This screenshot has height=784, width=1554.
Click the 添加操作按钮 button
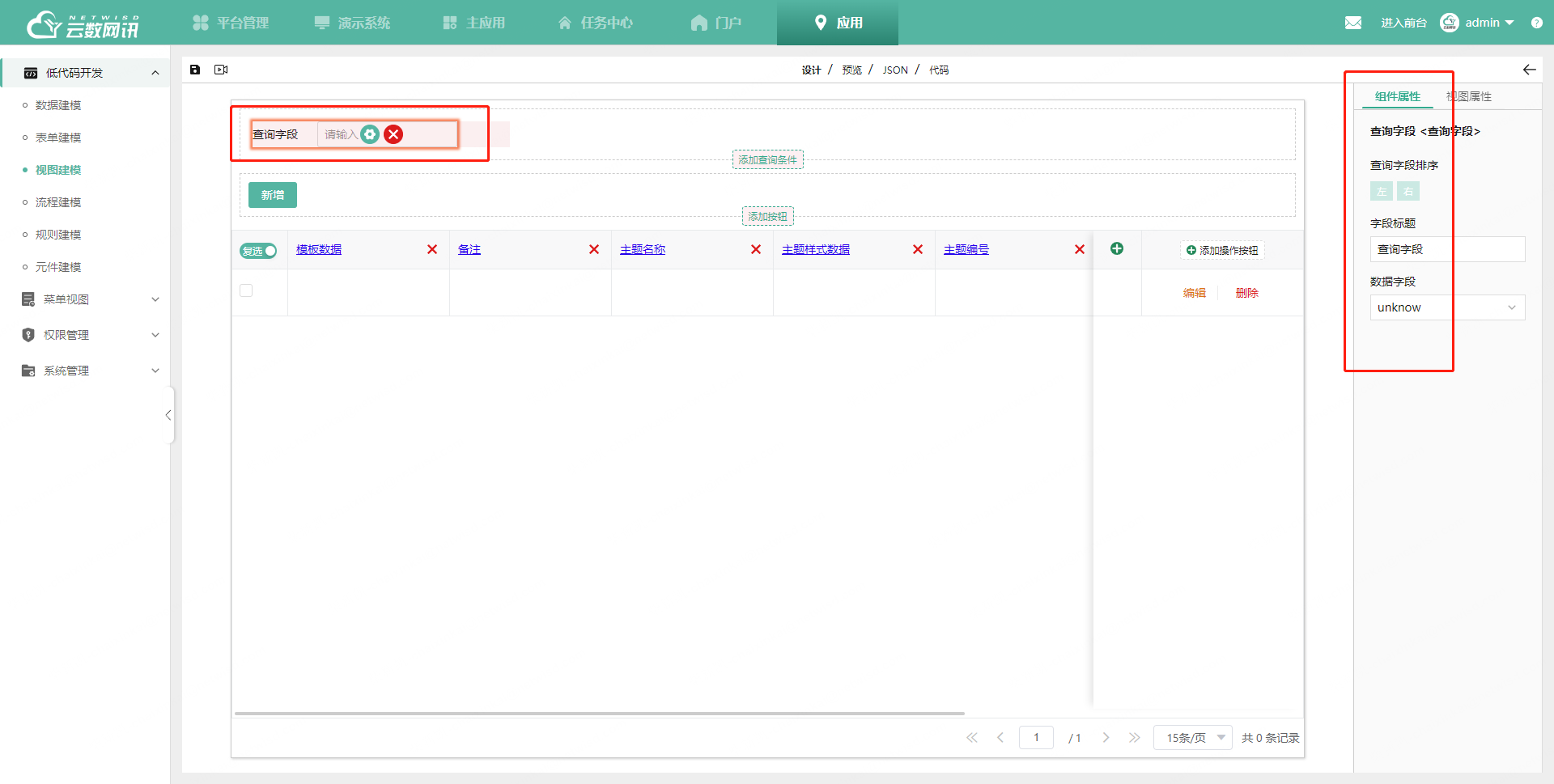click(1222, 251)
